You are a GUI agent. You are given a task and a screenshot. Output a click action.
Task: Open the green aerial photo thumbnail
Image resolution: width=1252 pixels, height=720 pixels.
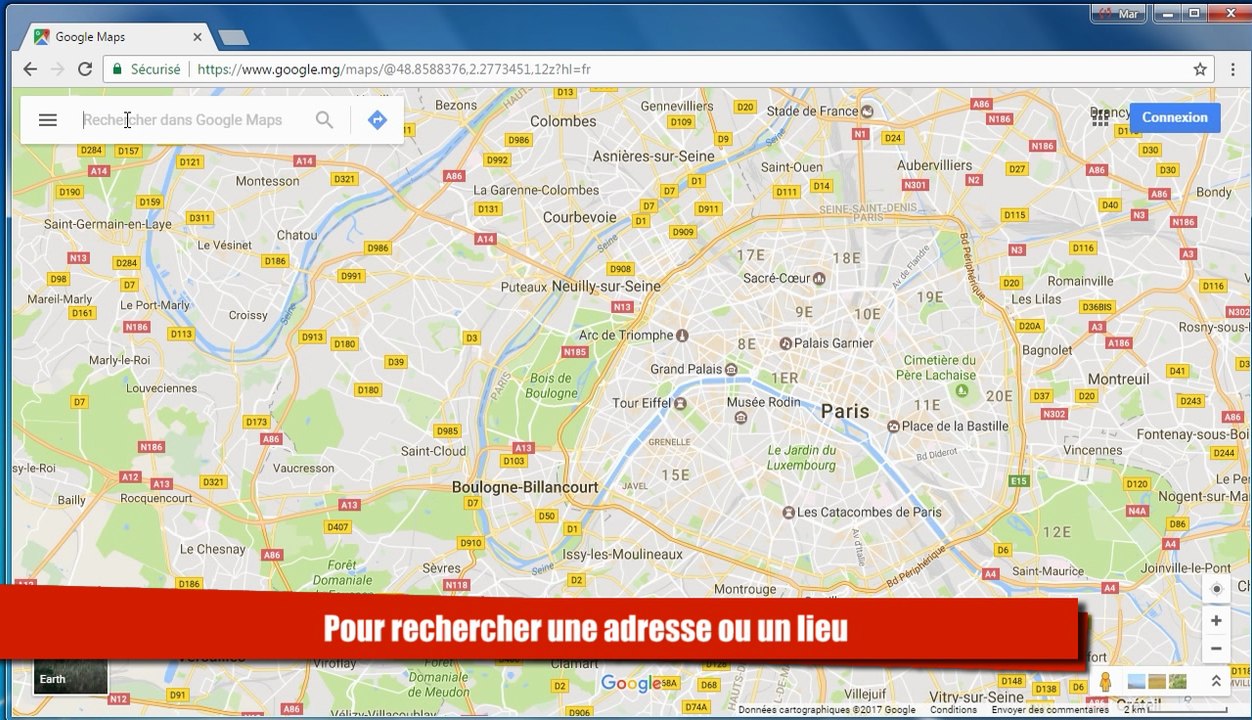pyautogui.click(x=1177, y=682)
